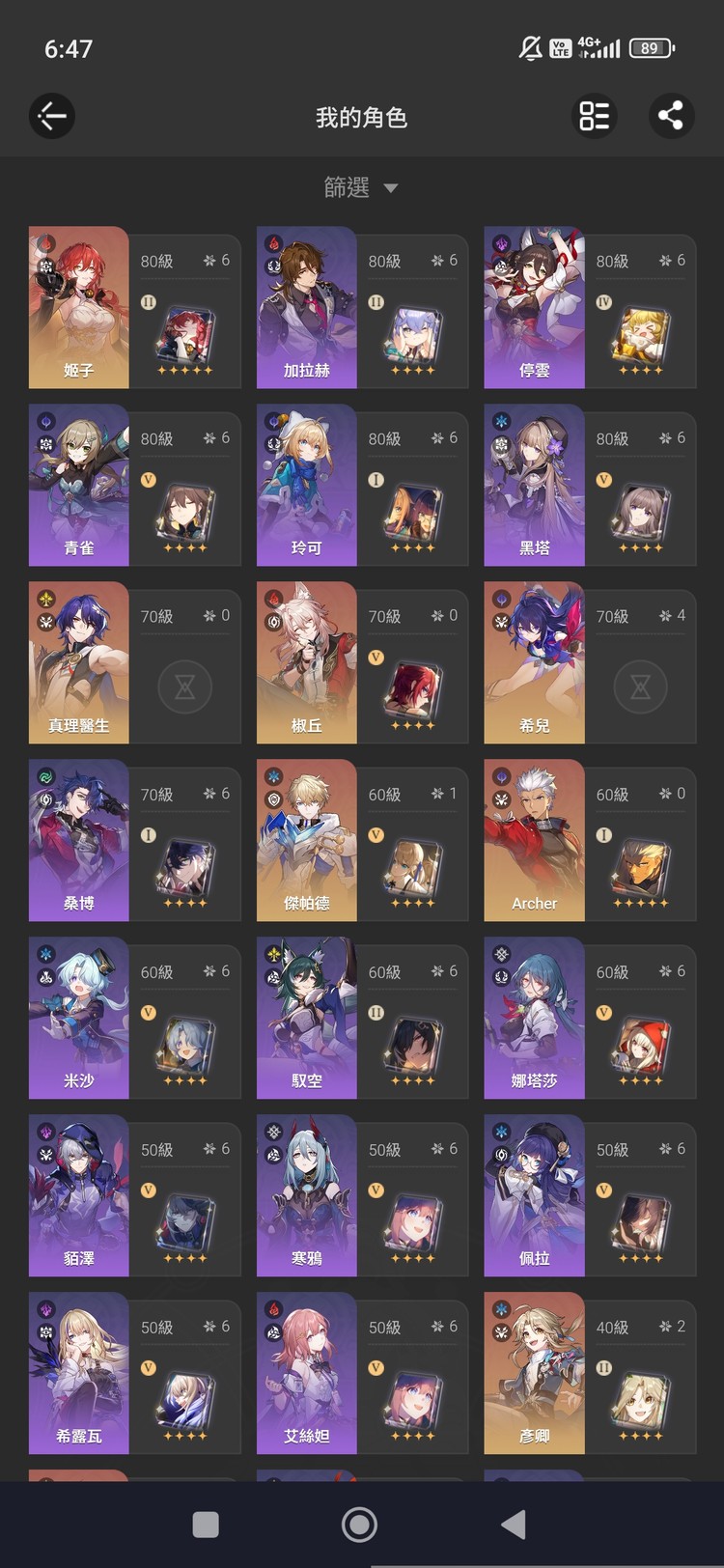This screenshot has width=724, height=1568.
Task: Tap Android recent apps square button
Action: [x=206, y=1525]
